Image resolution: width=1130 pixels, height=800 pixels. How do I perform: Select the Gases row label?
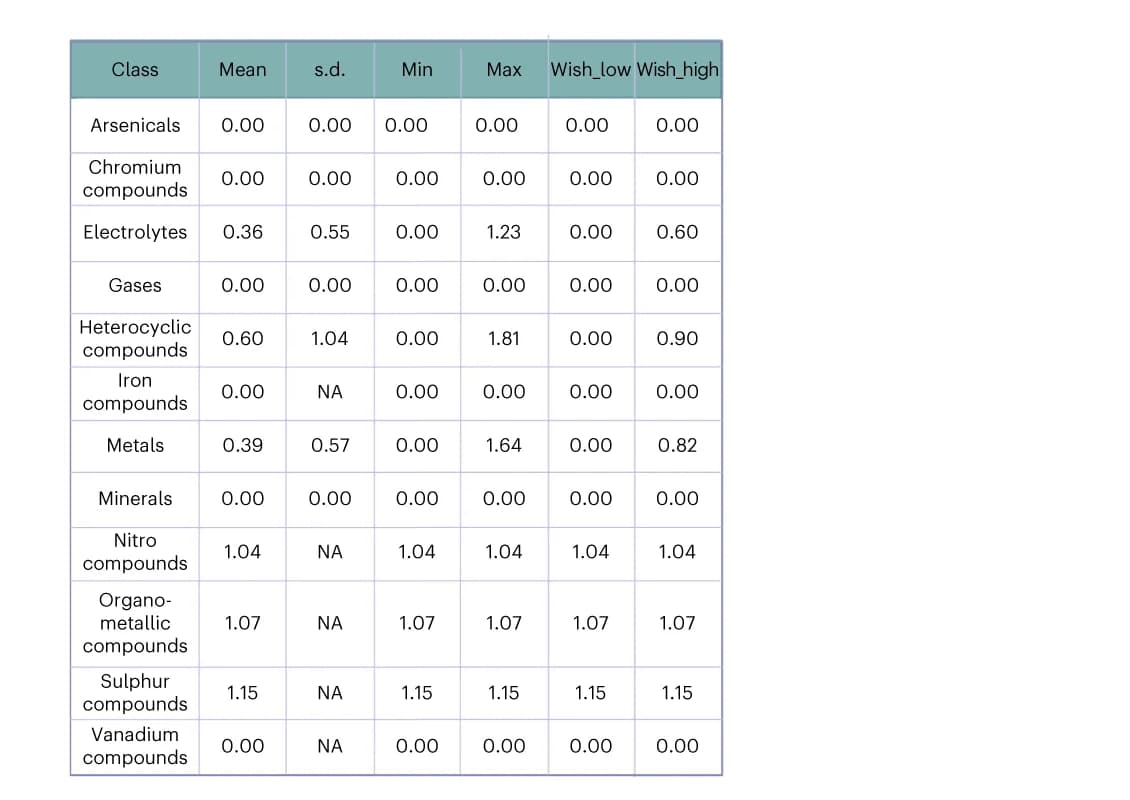click(x=135, y=285)
